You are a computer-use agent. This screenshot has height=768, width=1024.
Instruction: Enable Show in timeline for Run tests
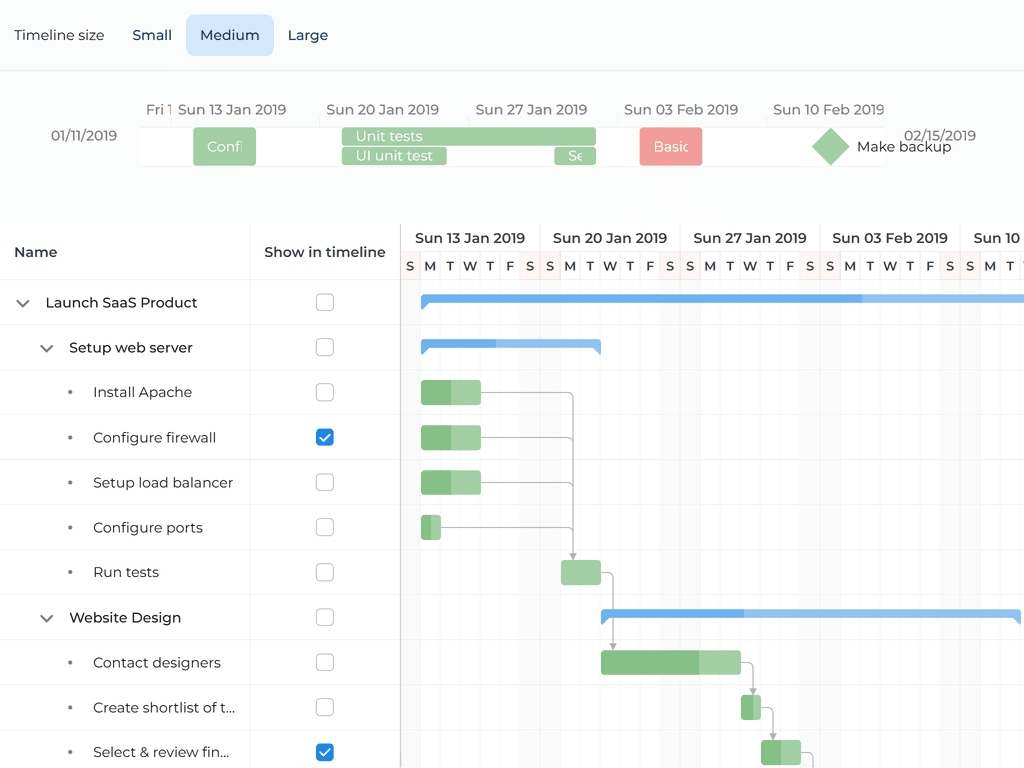[324, 572]
